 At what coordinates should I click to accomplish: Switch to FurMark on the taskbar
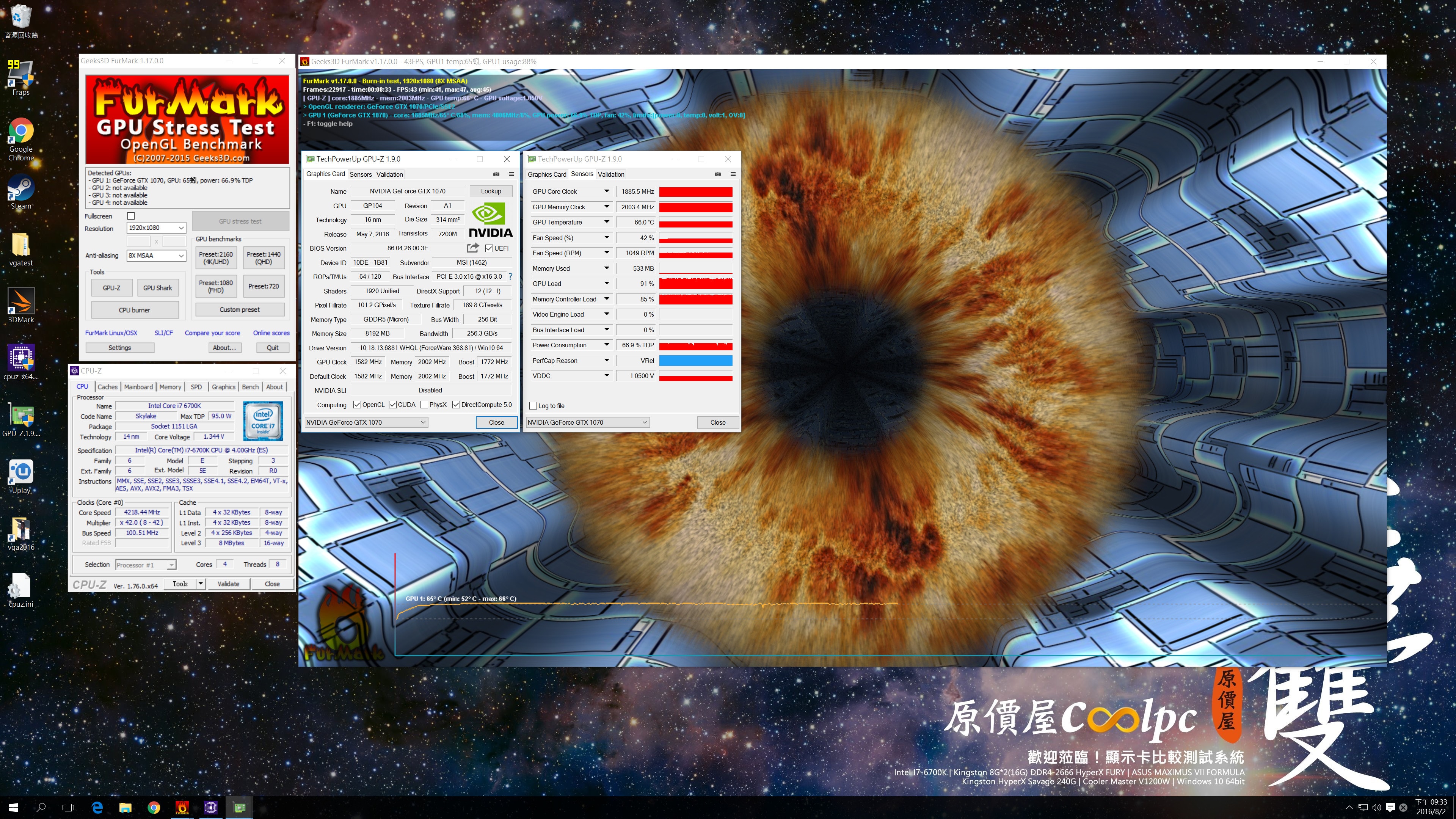coord(182,808)
